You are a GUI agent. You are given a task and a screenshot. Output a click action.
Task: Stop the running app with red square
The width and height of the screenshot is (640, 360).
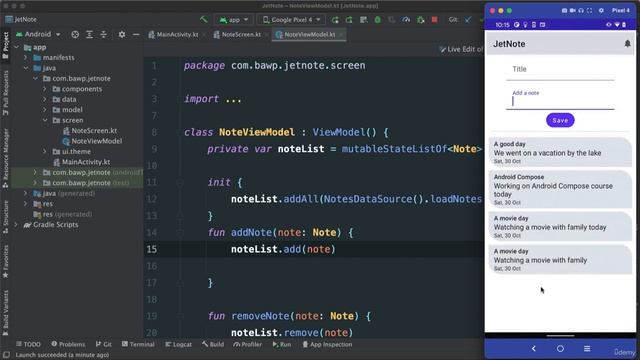(435, 20)
